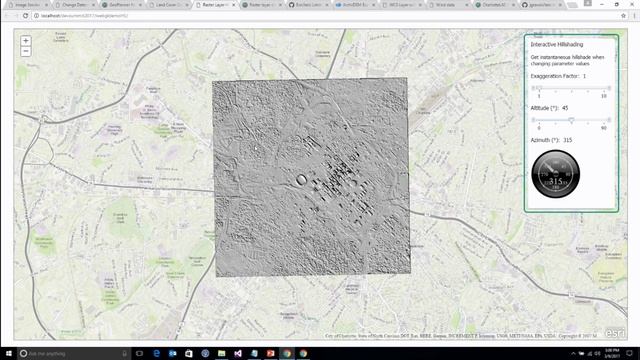Go forward in browser history
This screenshot has height=360, width=640.
(16, 16)
